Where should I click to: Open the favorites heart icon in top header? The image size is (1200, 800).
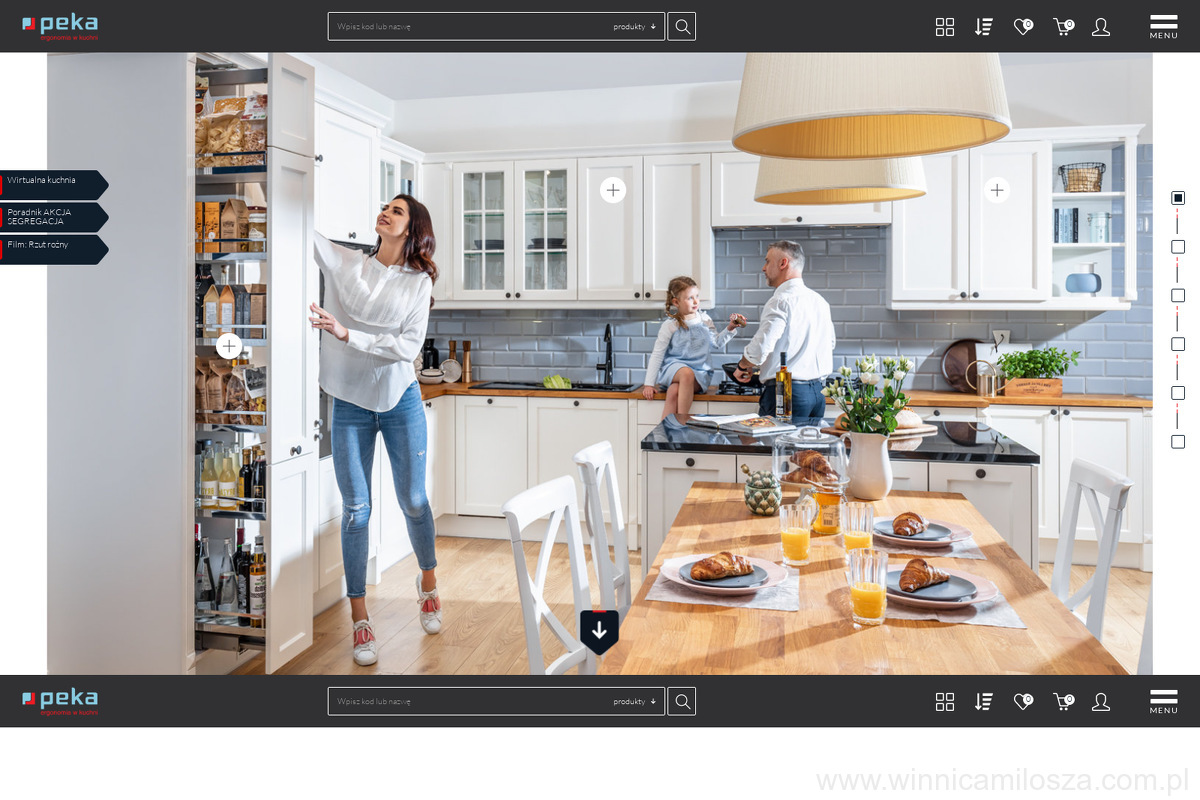[1022, 27]
